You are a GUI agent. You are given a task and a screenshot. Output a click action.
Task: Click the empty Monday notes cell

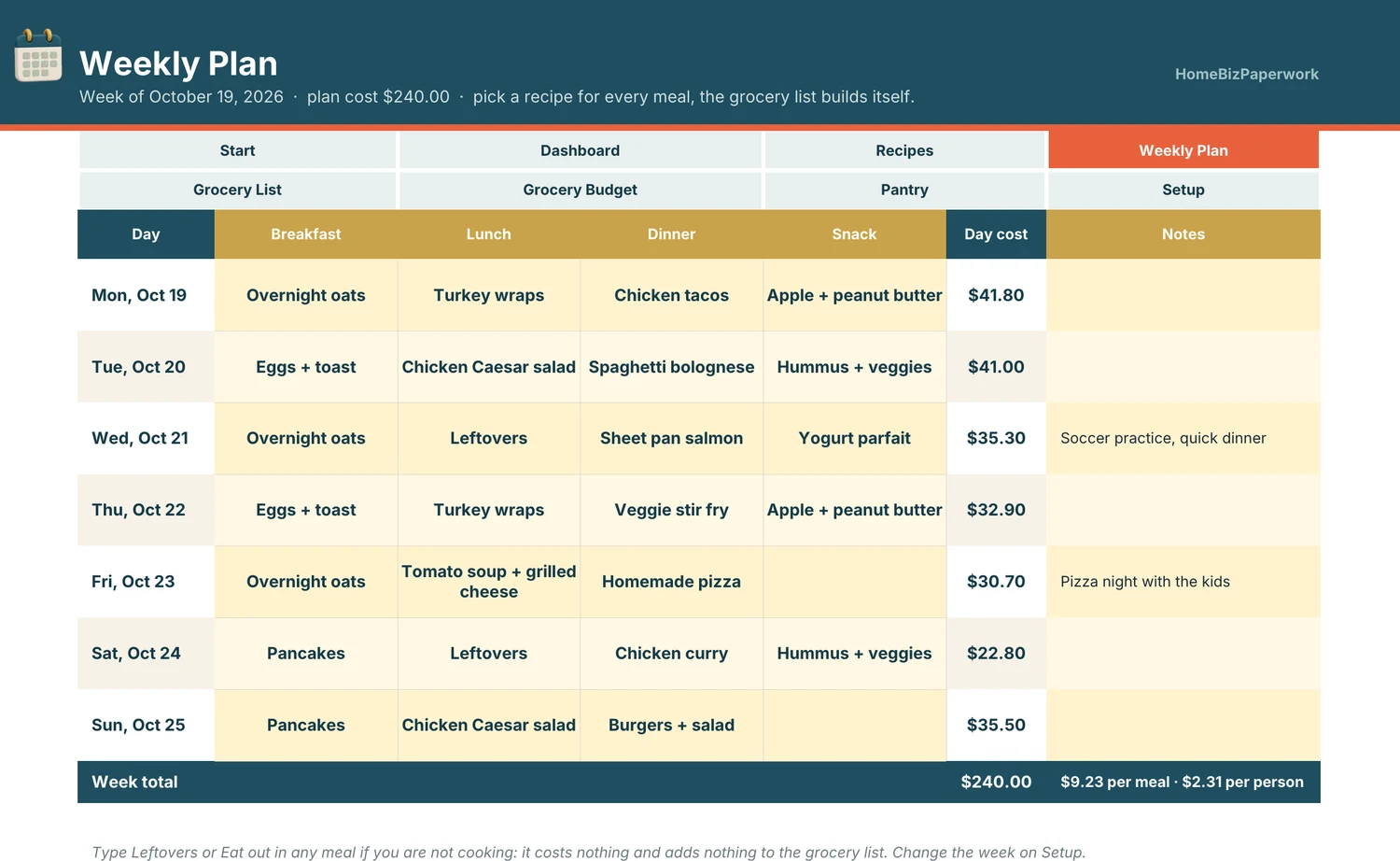pyautogui.click(x=1183, y=295)
